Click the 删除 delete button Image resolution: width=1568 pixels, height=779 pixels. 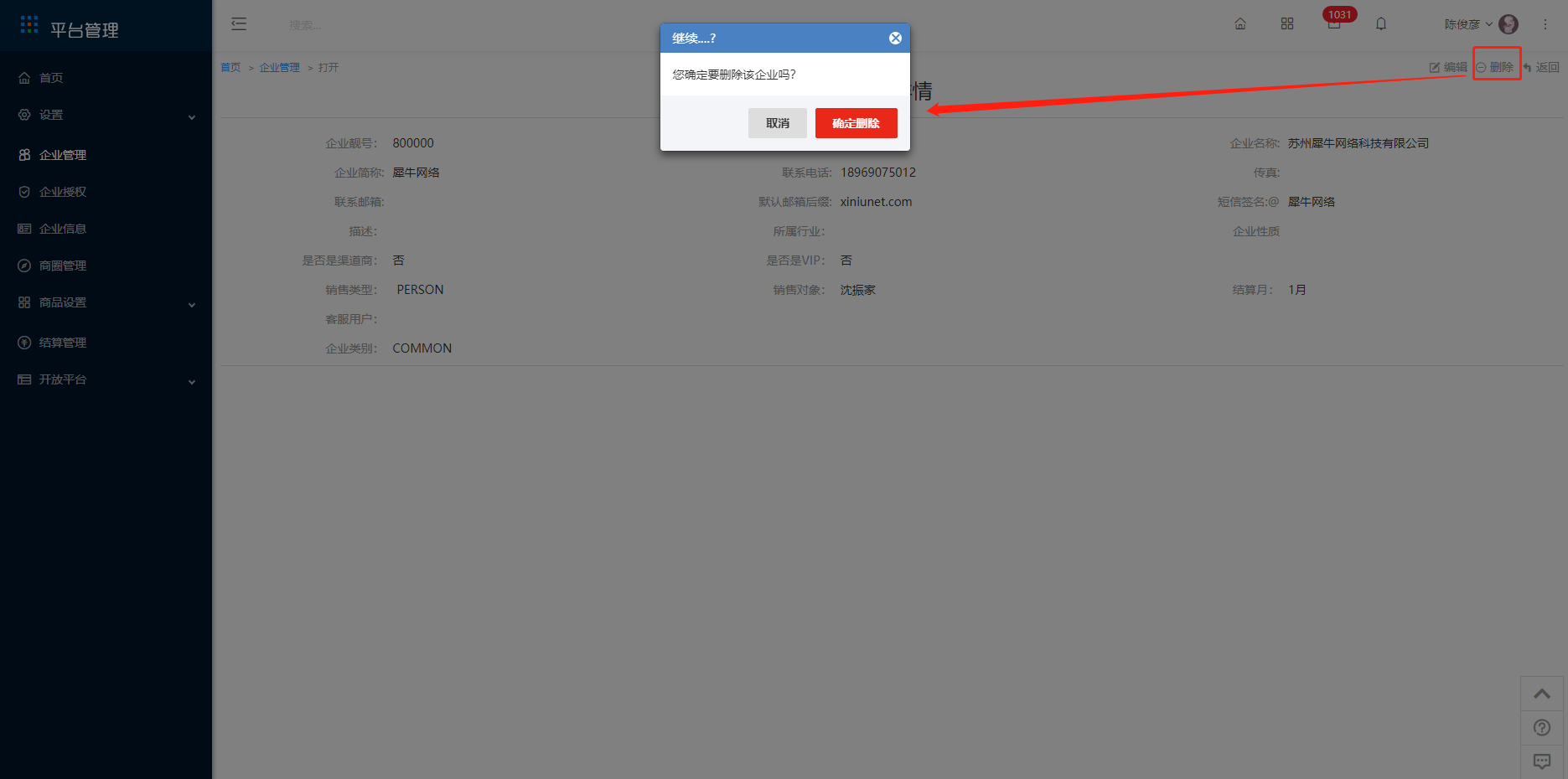click(x=1495, y=67)
